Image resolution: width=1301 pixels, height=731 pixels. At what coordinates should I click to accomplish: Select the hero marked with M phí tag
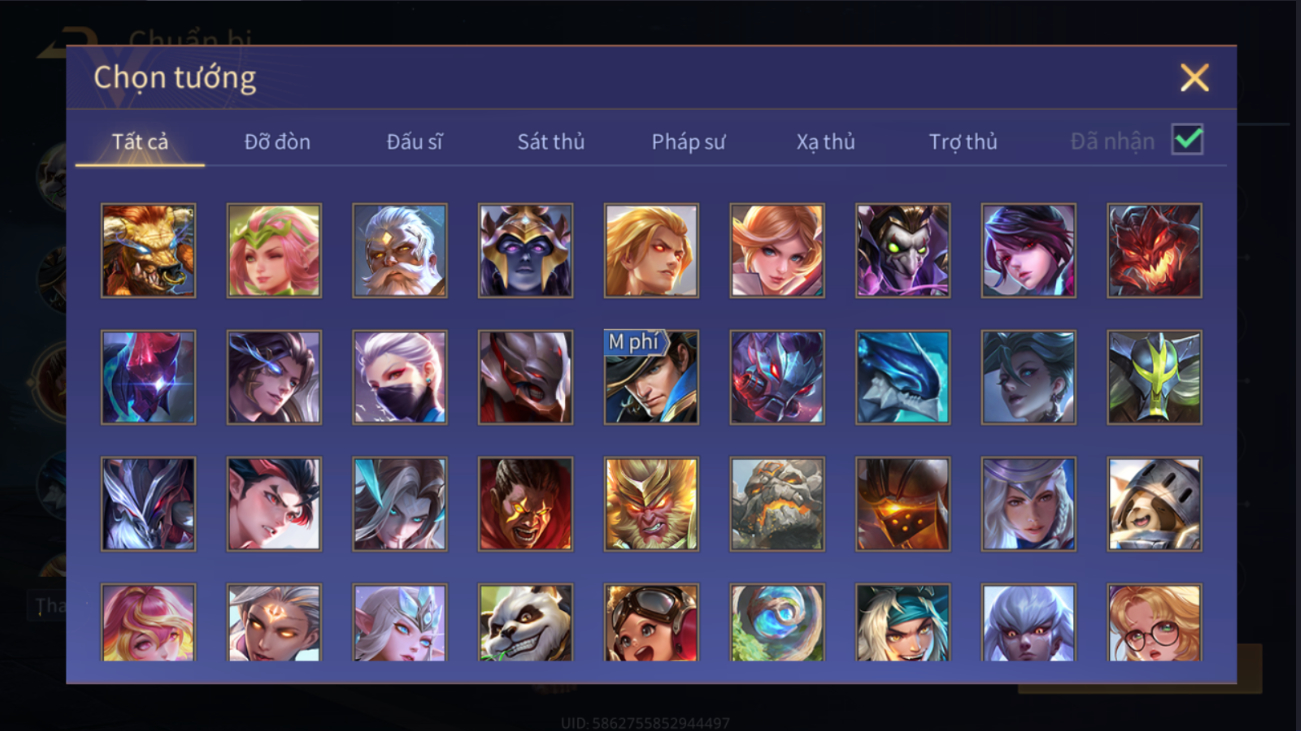pos(651,378)
